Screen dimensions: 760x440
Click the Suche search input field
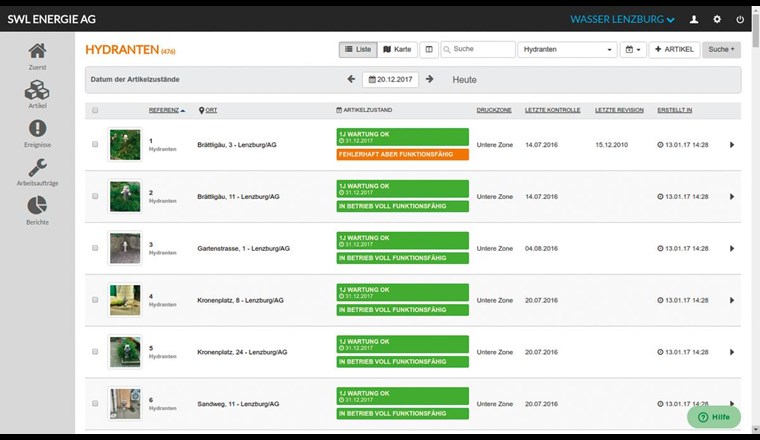click(481, 49)
